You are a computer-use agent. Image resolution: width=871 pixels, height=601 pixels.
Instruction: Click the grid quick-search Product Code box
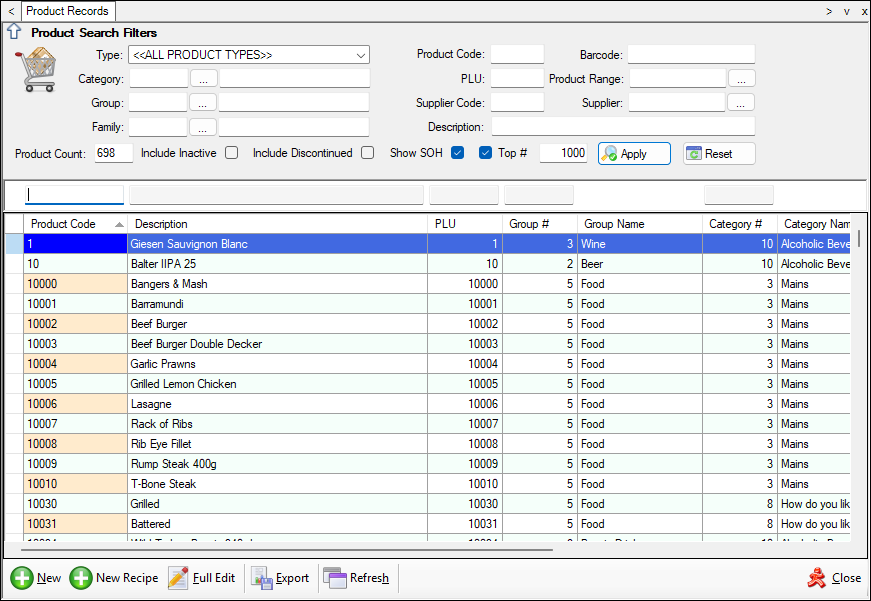pos(74,195)
